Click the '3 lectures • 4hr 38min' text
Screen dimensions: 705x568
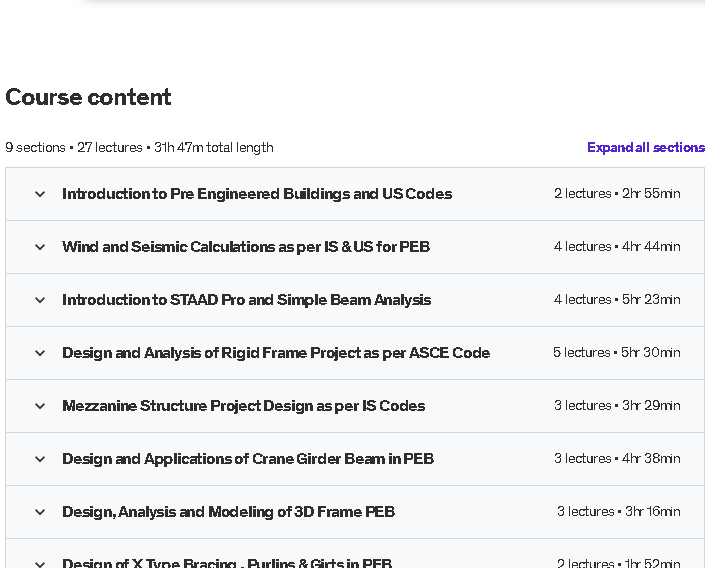point(617,459)
